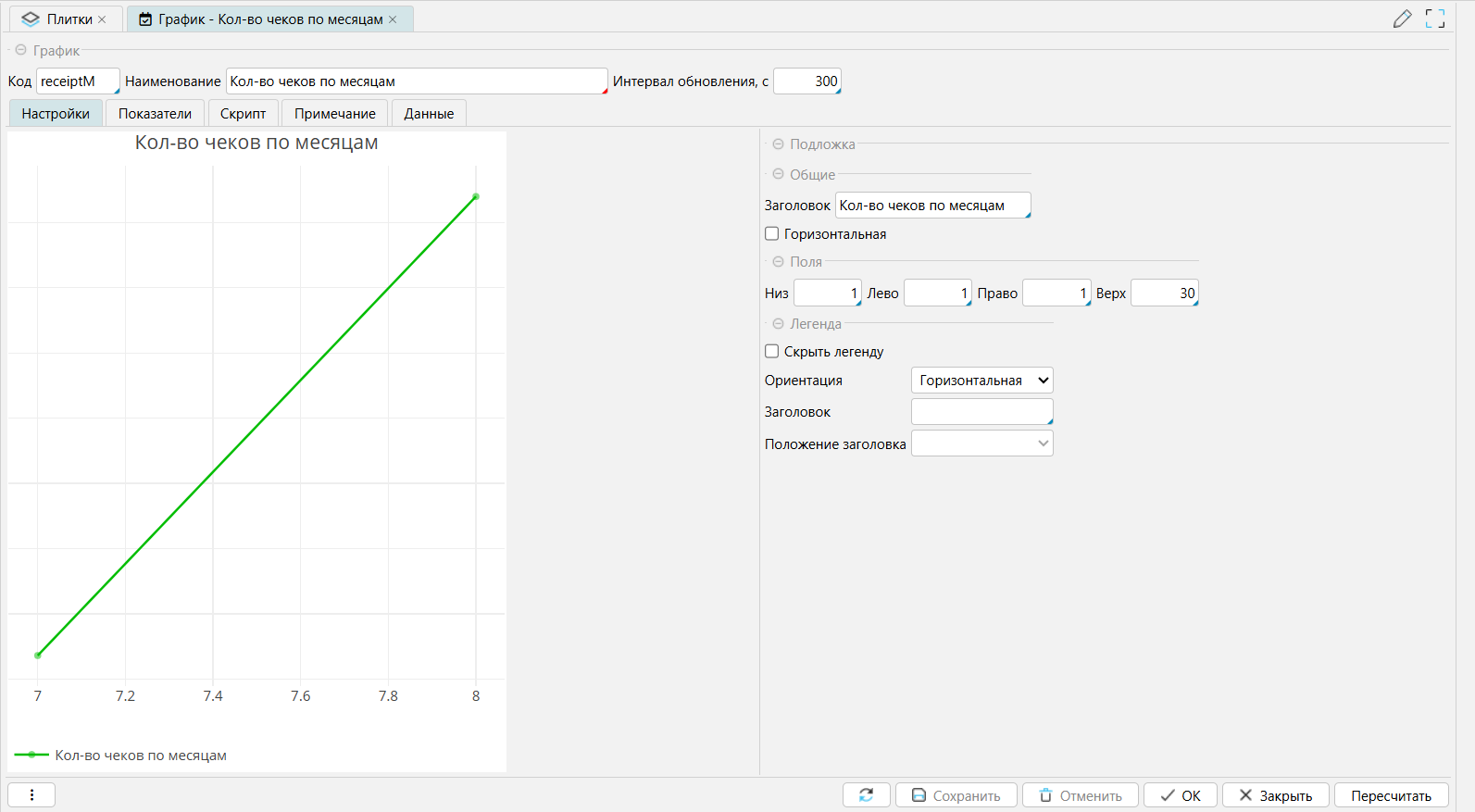Collapse the Подложка section icon

[778, 144]
